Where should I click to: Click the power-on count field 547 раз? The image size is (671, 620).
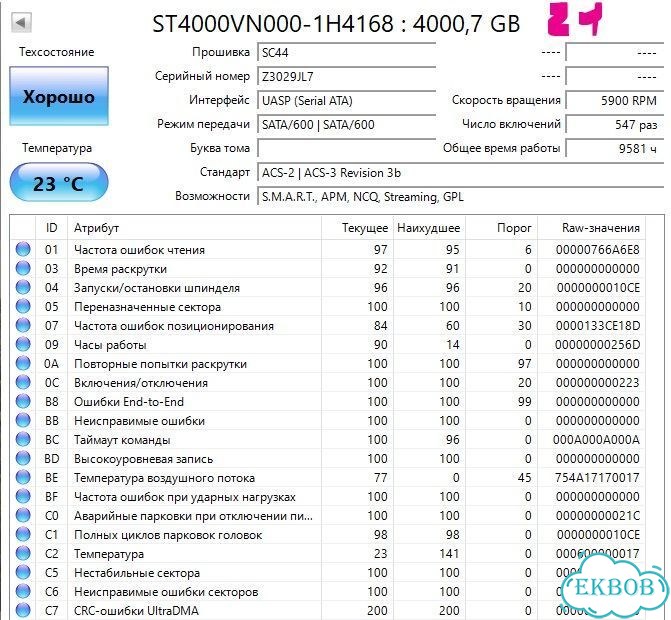click(x=615, y=125)
